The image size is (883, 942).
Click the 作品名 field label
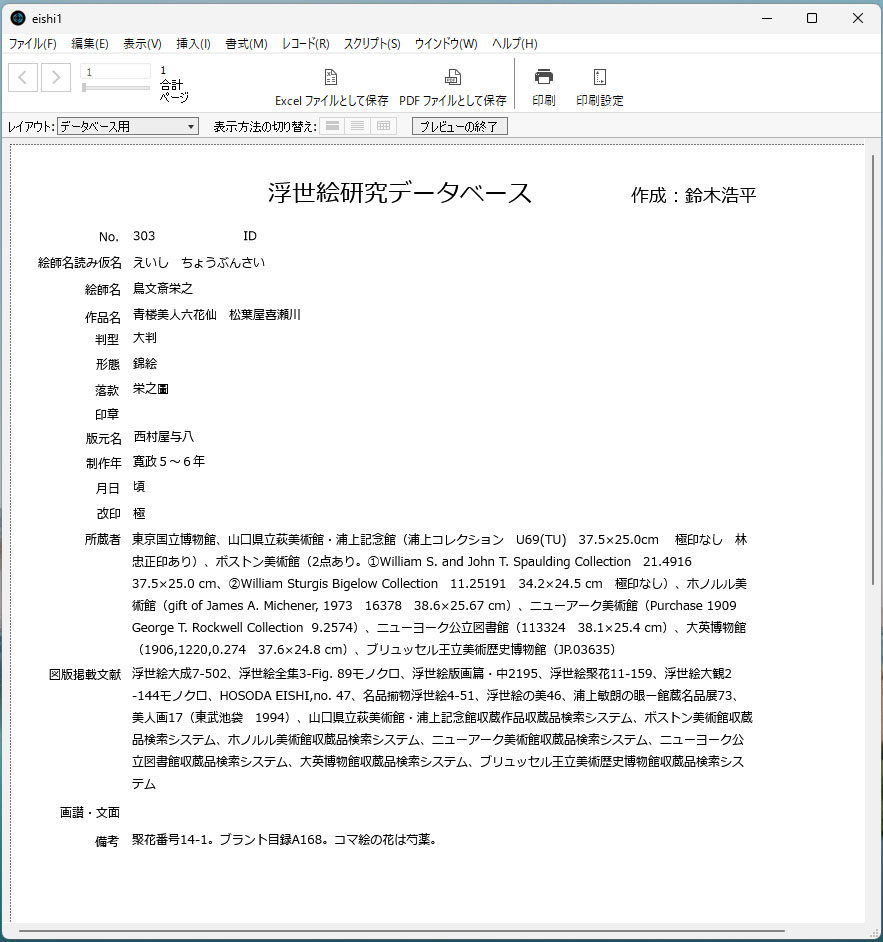click(x=103, y=317)
